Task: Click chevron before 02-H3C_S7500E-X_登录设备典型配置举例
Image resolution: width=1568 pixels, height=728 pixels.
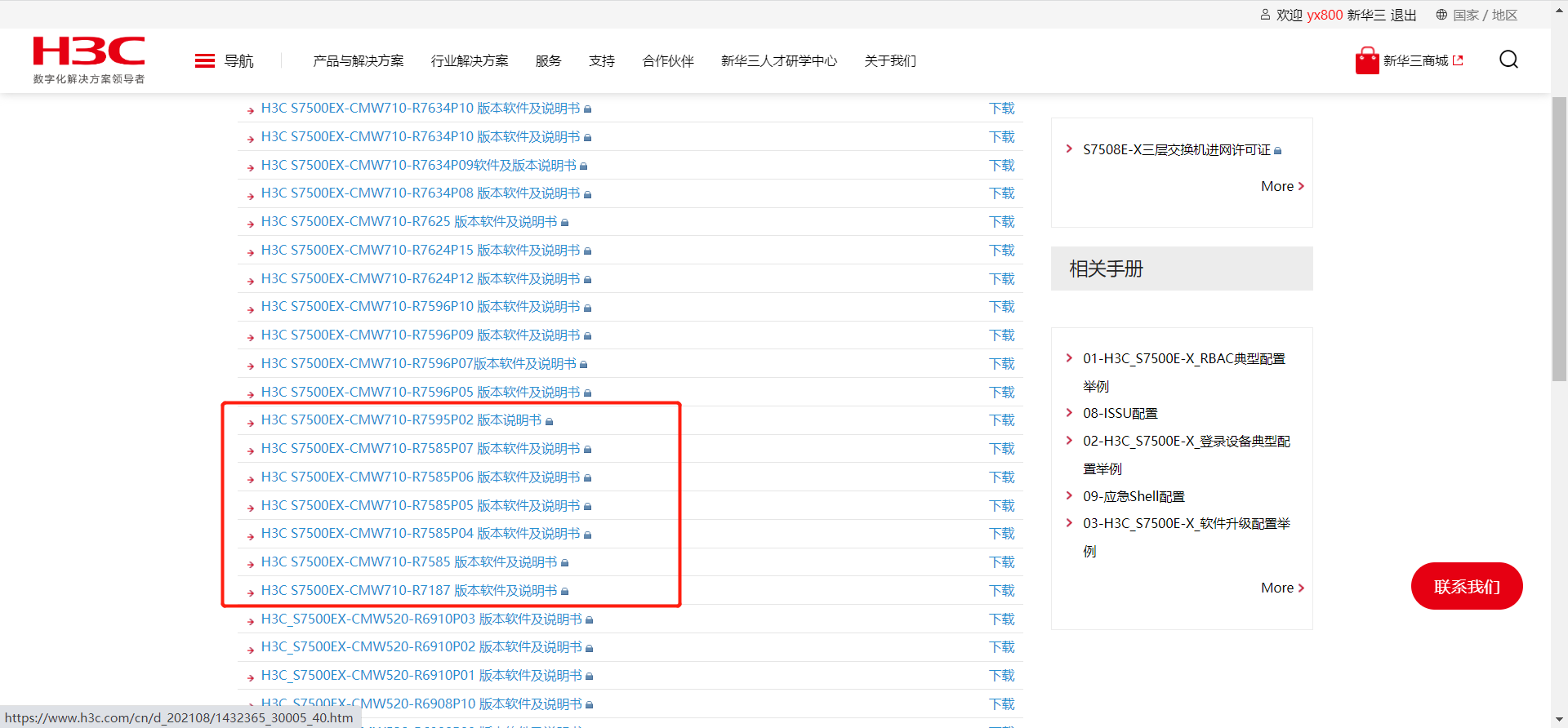Action: 1069,440
